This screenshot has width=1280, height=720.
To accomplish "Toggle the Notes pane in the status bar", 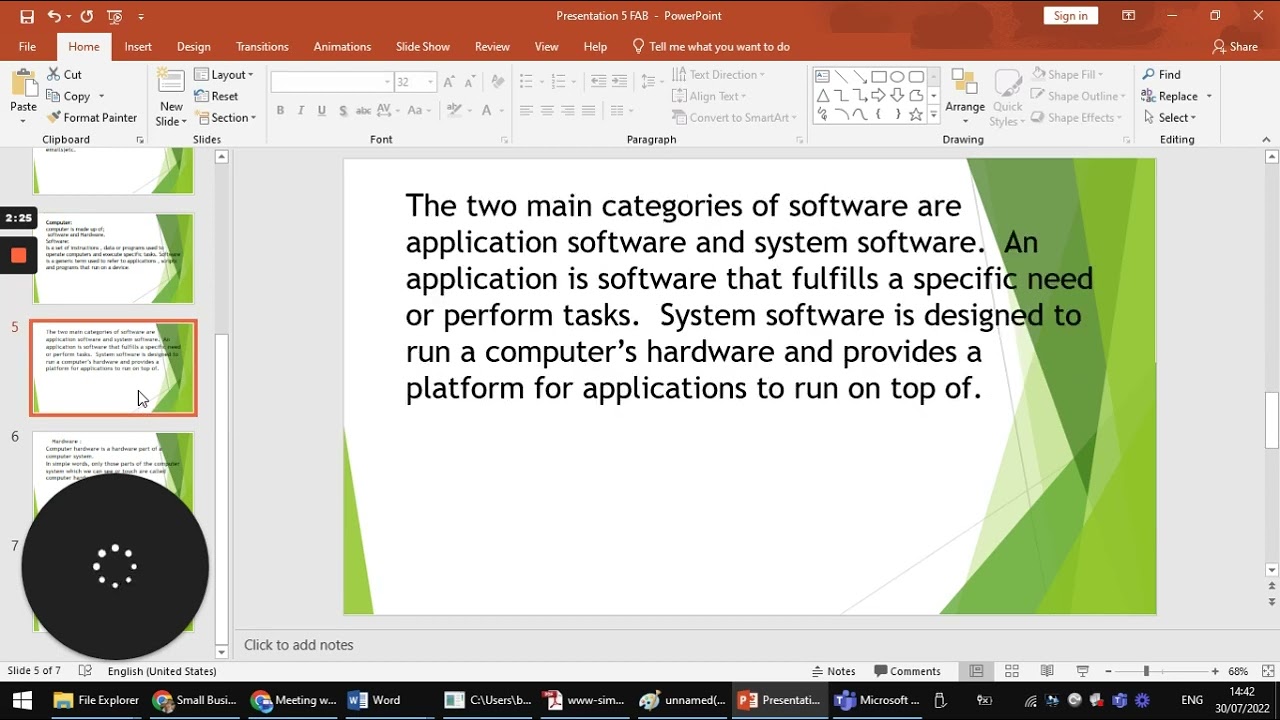I will point(834,671).
